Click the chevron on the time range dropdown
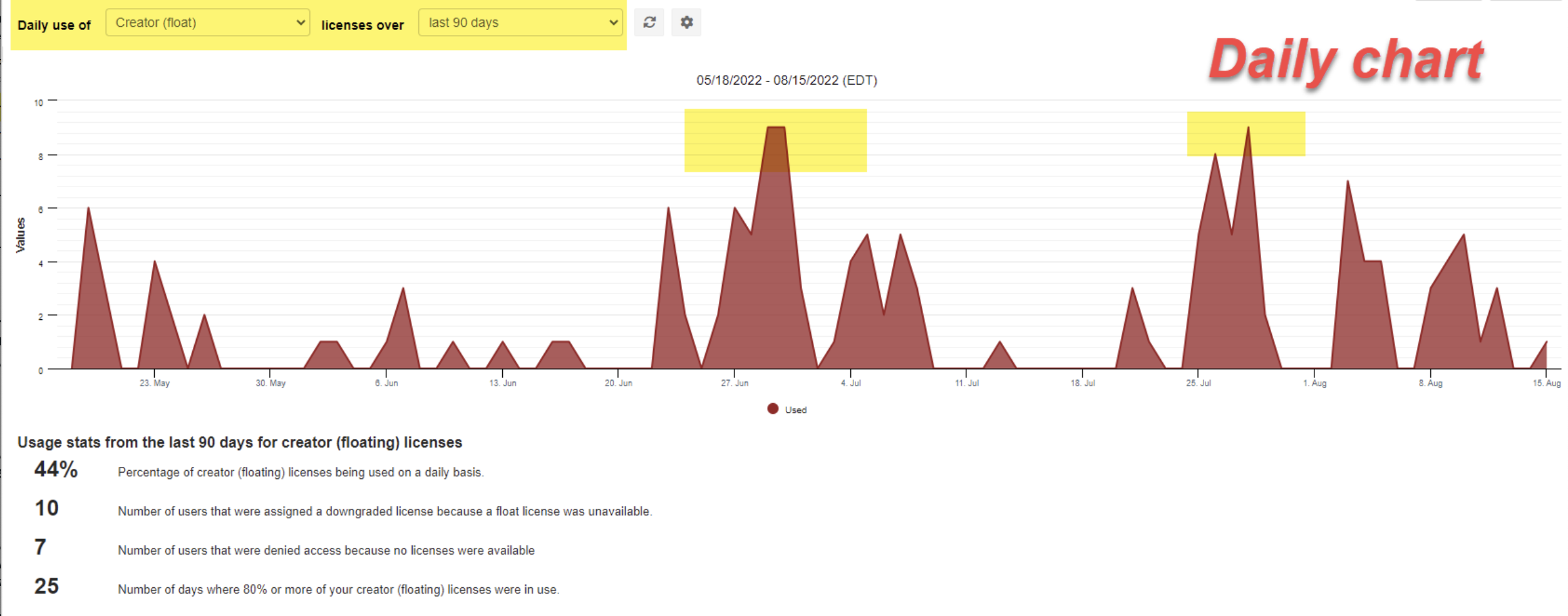The height and width of the screenshot is (616, 1568). pos(612,23)
